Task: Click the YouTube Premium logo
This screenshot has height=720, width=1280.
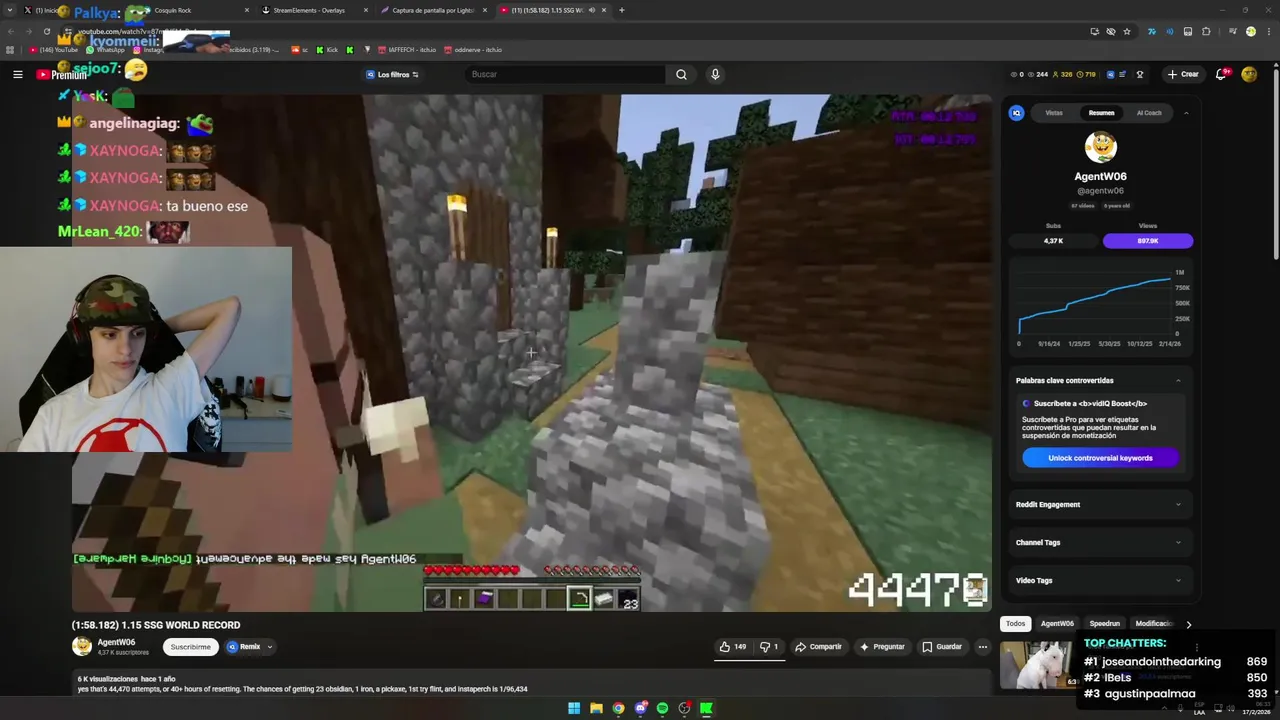Action: point(61,75)
